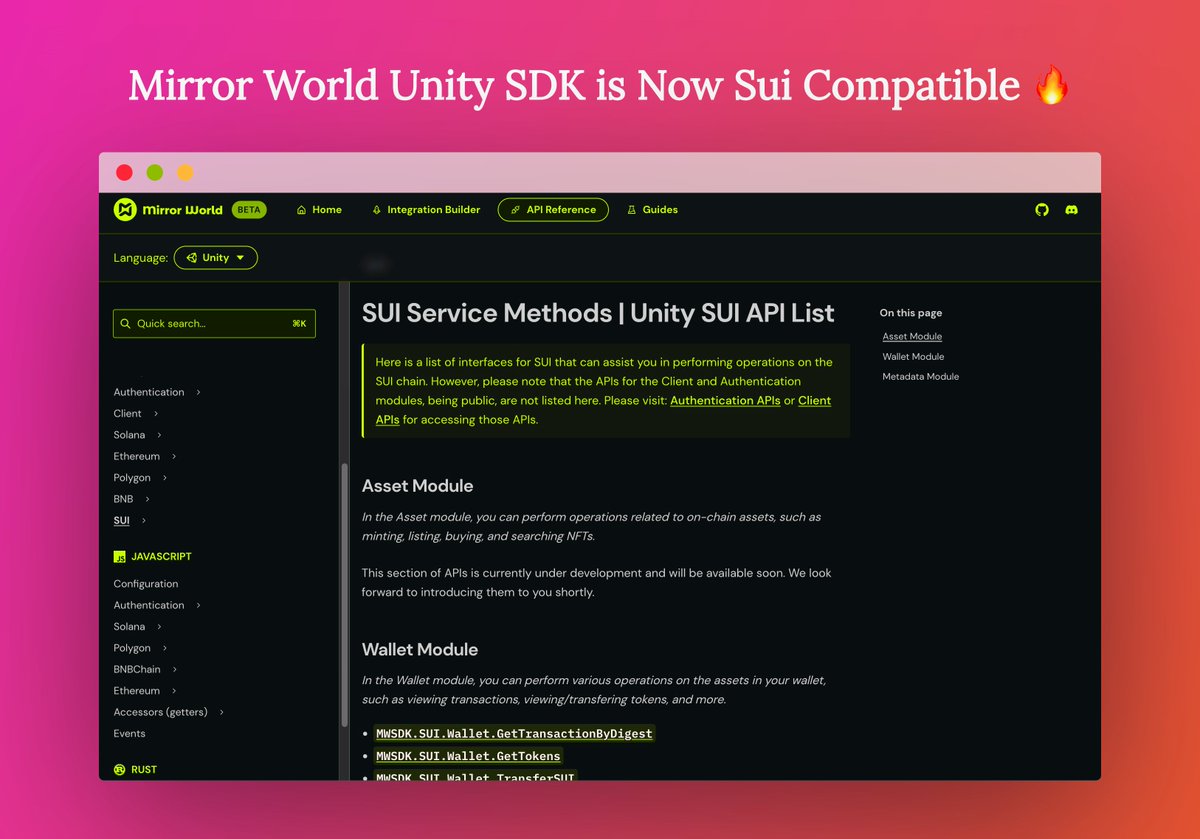Click the red window close dot
Image resolution: width=1200 pixels, height=839 pixels.
coord(124,172)
